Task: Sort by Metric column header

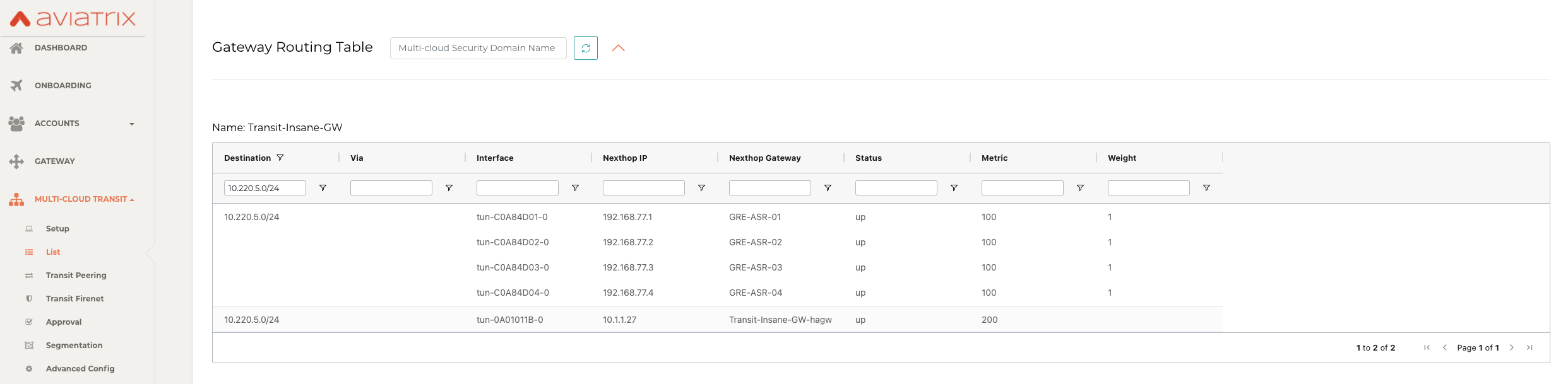Action: [995, 158]
